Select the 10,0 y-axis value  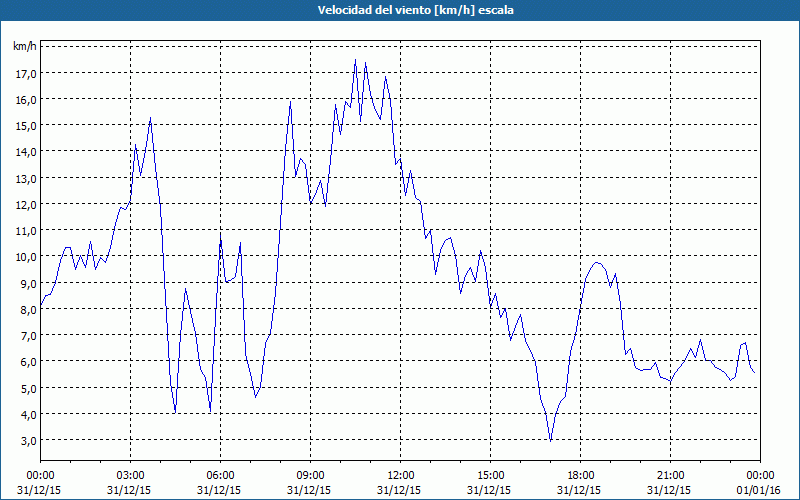coord(26,257)
